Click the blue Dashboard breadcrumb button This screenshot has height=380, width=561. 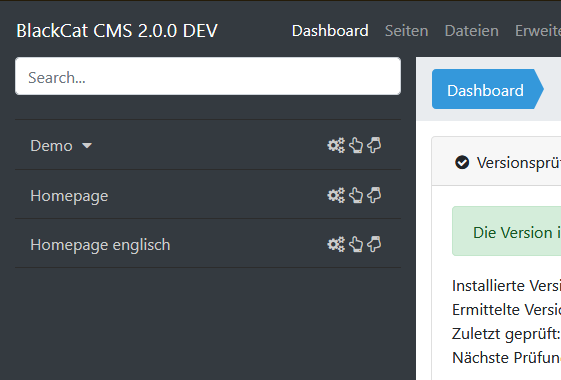(487, 89)
